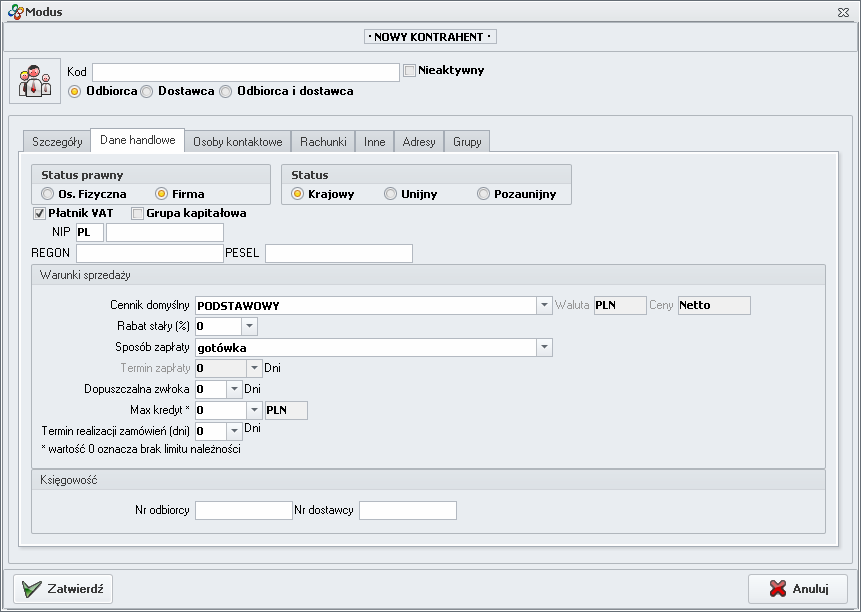This screenshot has height=612, width=861.
Task: Select the Dostawca radio button
Action: tap(147, 91)
